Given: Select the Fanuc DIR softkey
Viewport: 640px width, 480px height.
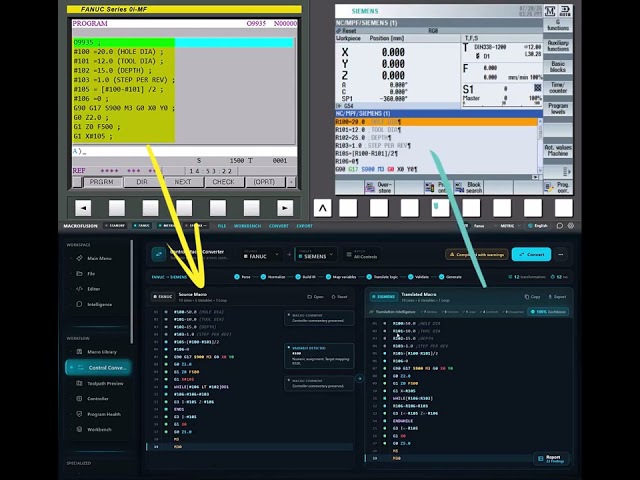Looking at the screenshot, I should coord(142,182).
